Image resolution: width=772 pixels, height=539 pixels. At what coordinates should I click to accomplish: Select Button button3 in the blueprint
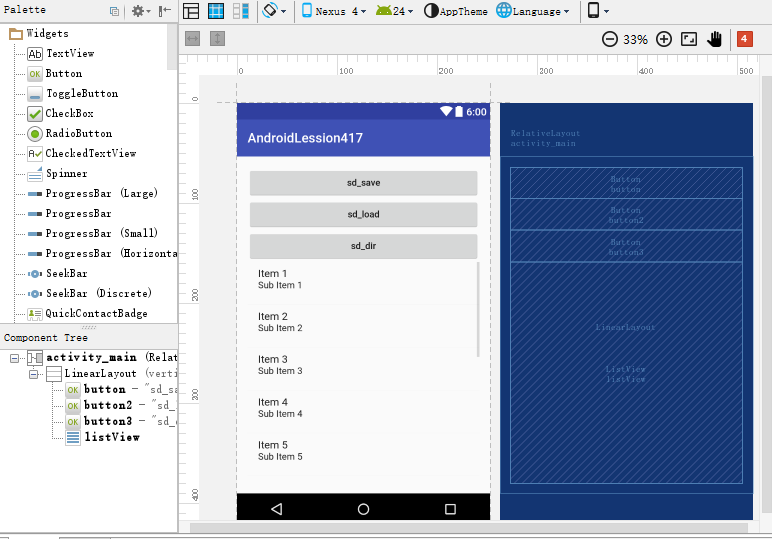(626, 247)
